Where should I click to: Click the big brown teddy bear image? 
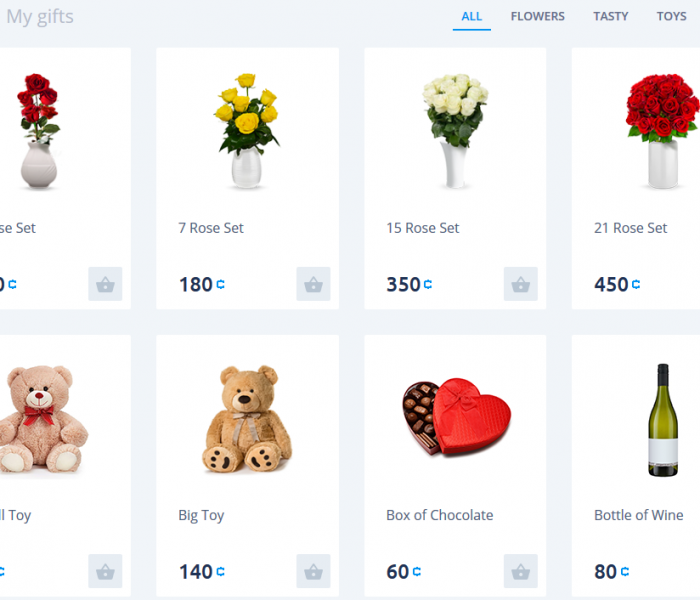tap(247, 418)
